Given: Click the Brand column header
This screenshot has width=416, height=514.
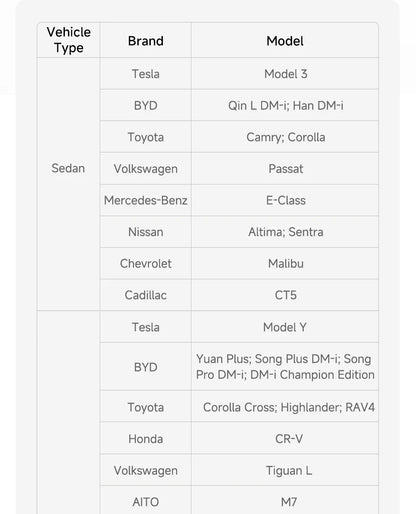Looking at the screenshot, I should [x=146, y=41].
